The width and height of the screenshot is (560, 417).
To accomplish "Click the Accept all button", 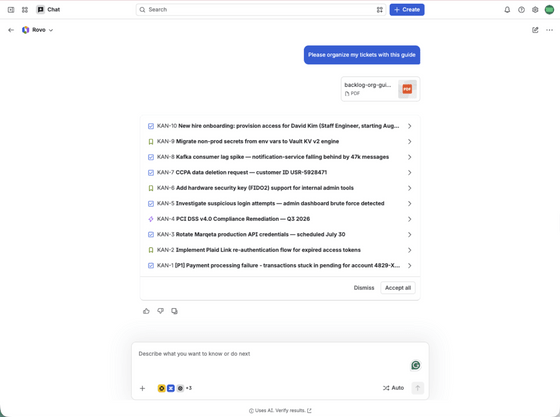I will [398, 288].
